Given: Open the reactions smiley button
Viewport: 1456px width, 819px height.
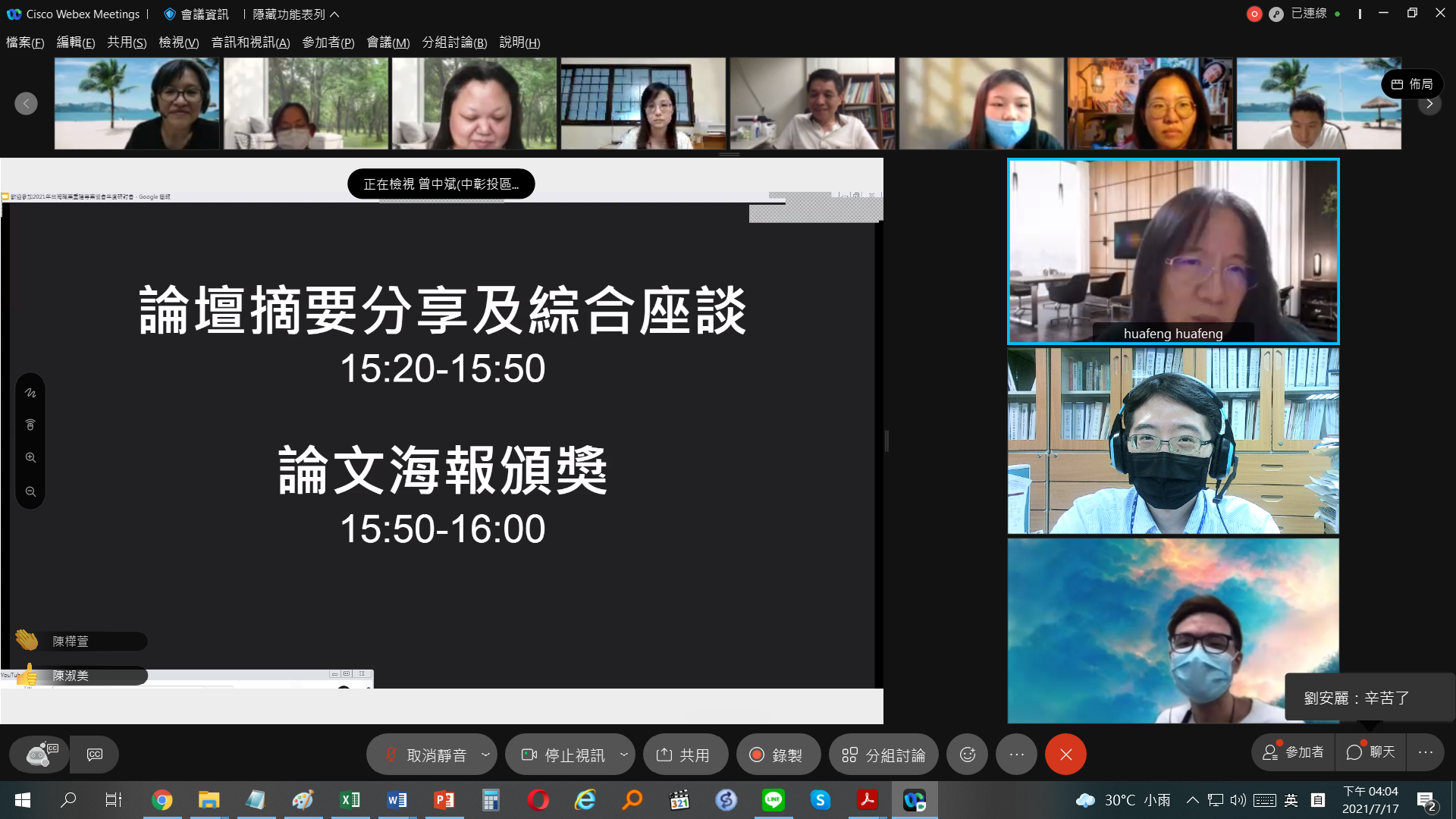Looking at the screenshot, I should pos(968,755).
